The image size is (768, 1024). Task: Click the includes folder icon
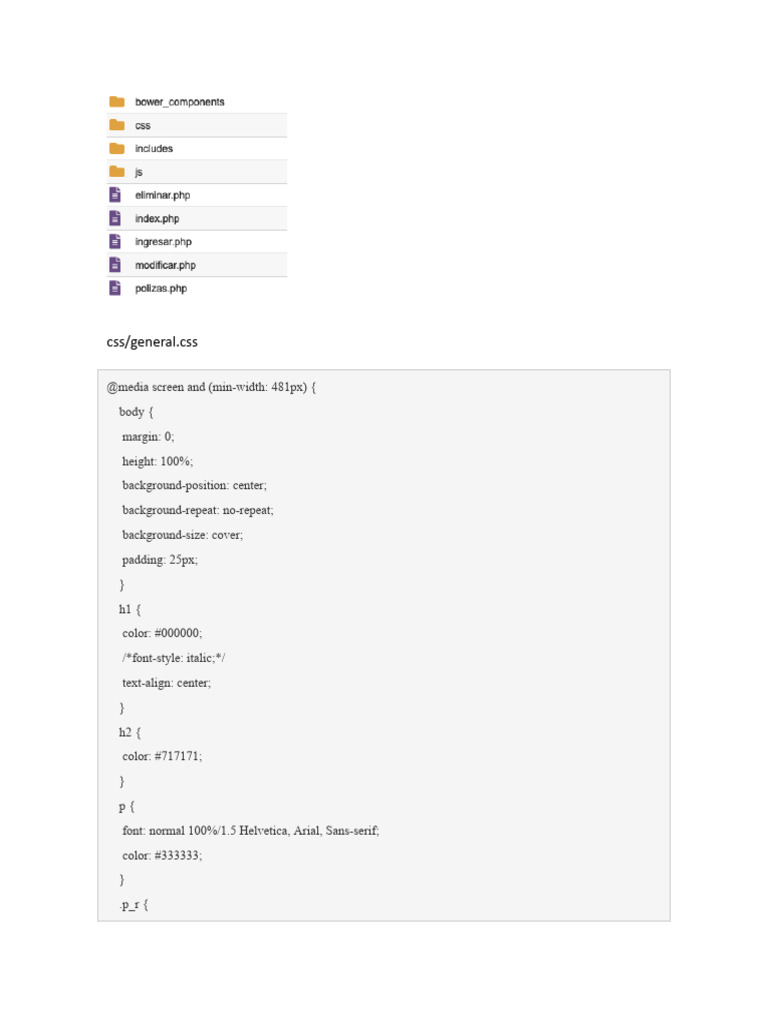point(117,148)
